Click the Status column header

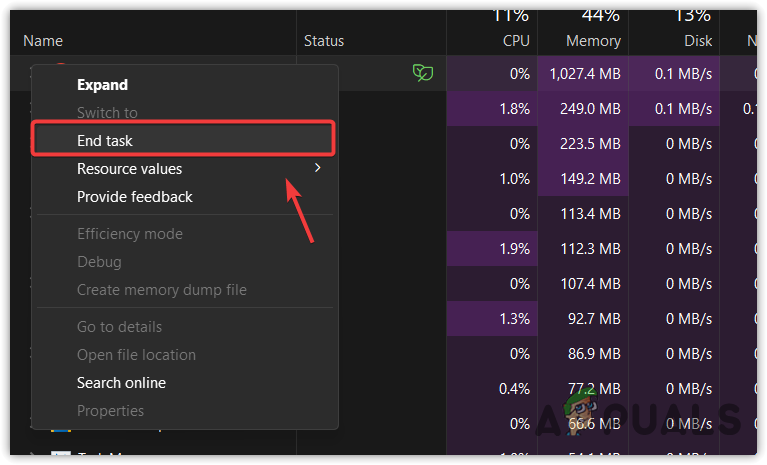pyautogui.click(x=324, y=41)
